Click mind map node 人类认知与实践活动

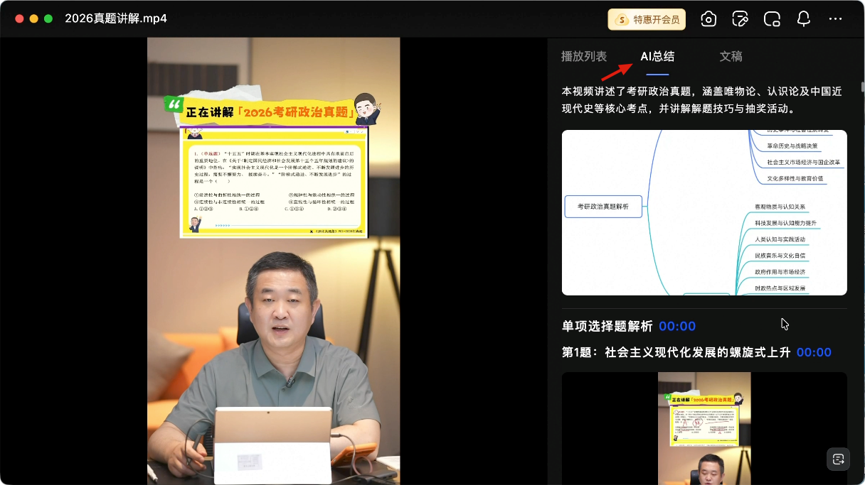coord(779,239)
